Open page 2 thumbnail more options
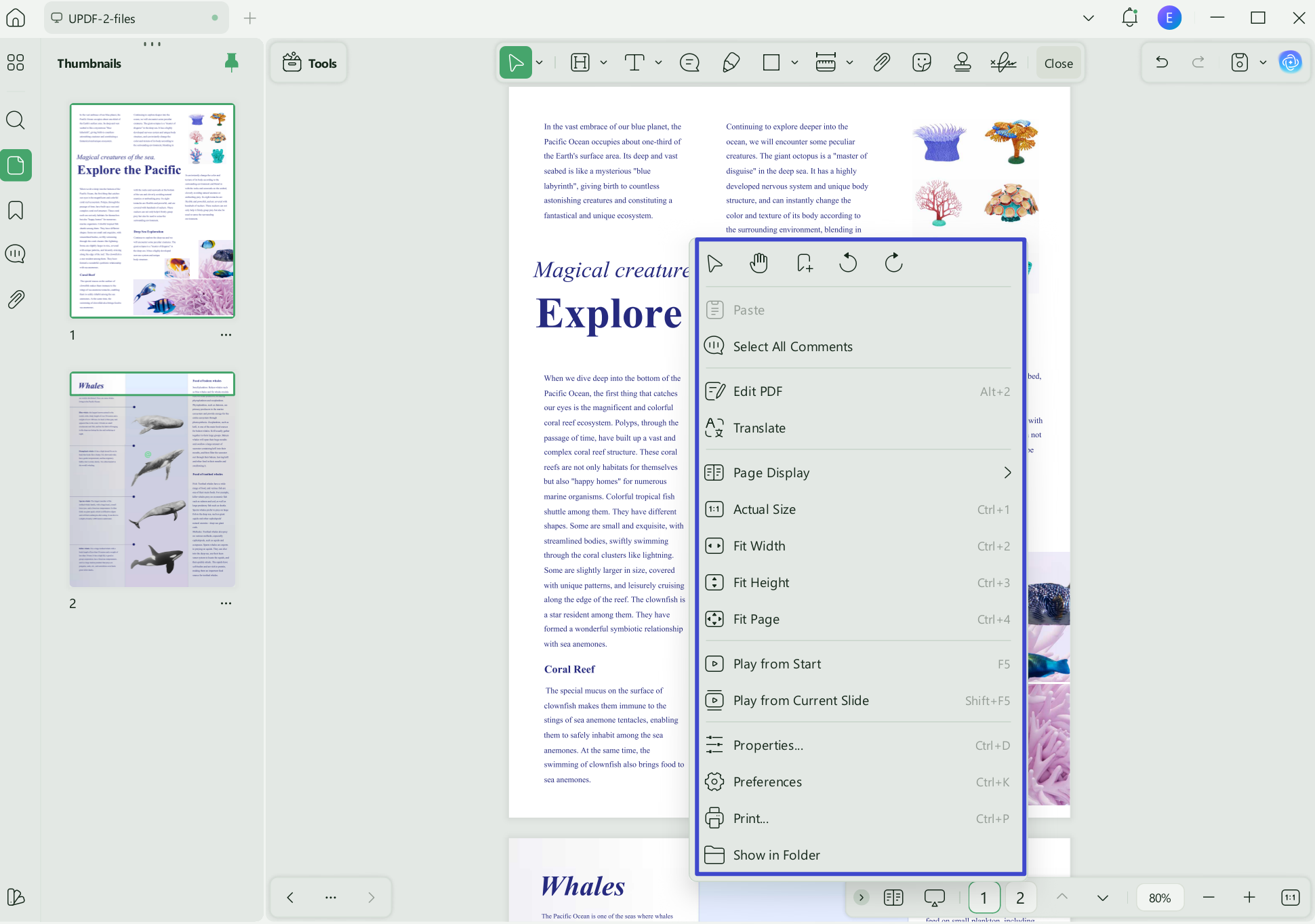 coord(226,603)
